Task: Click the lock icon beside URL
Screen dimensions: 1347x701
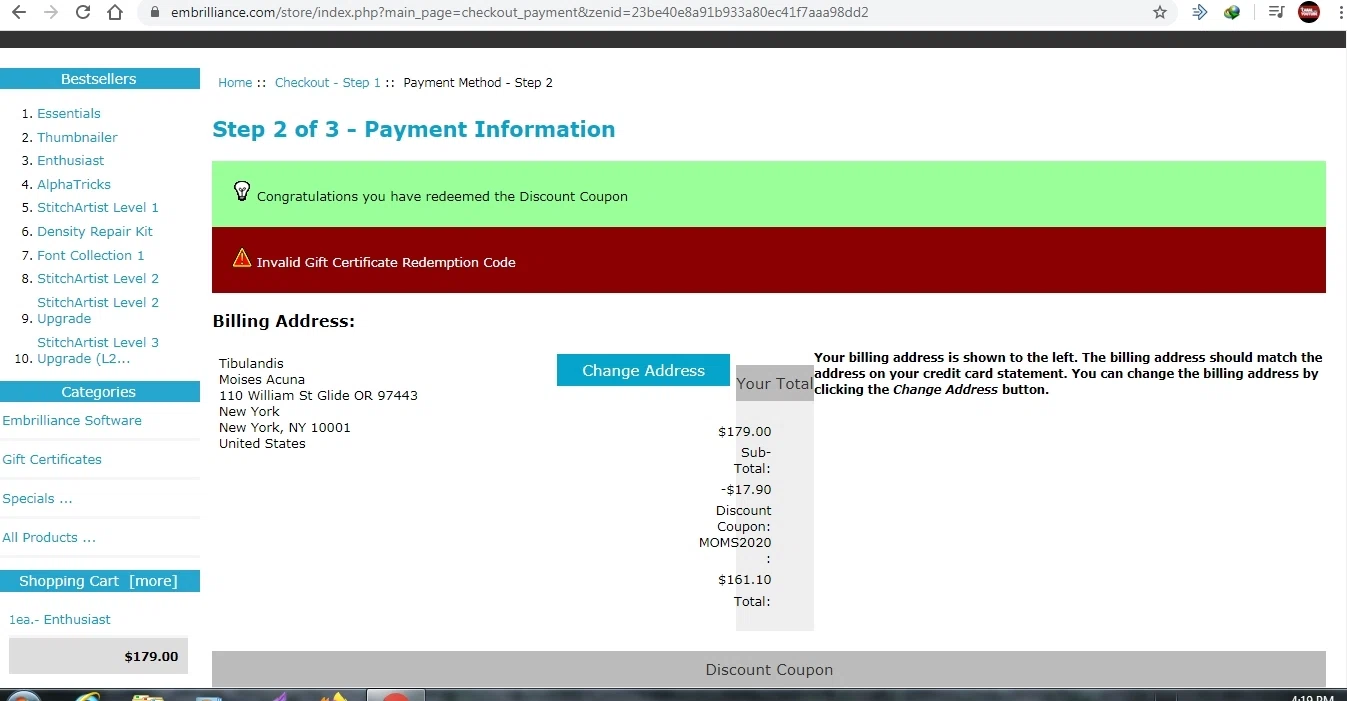Action: click(x=155, y=13)
